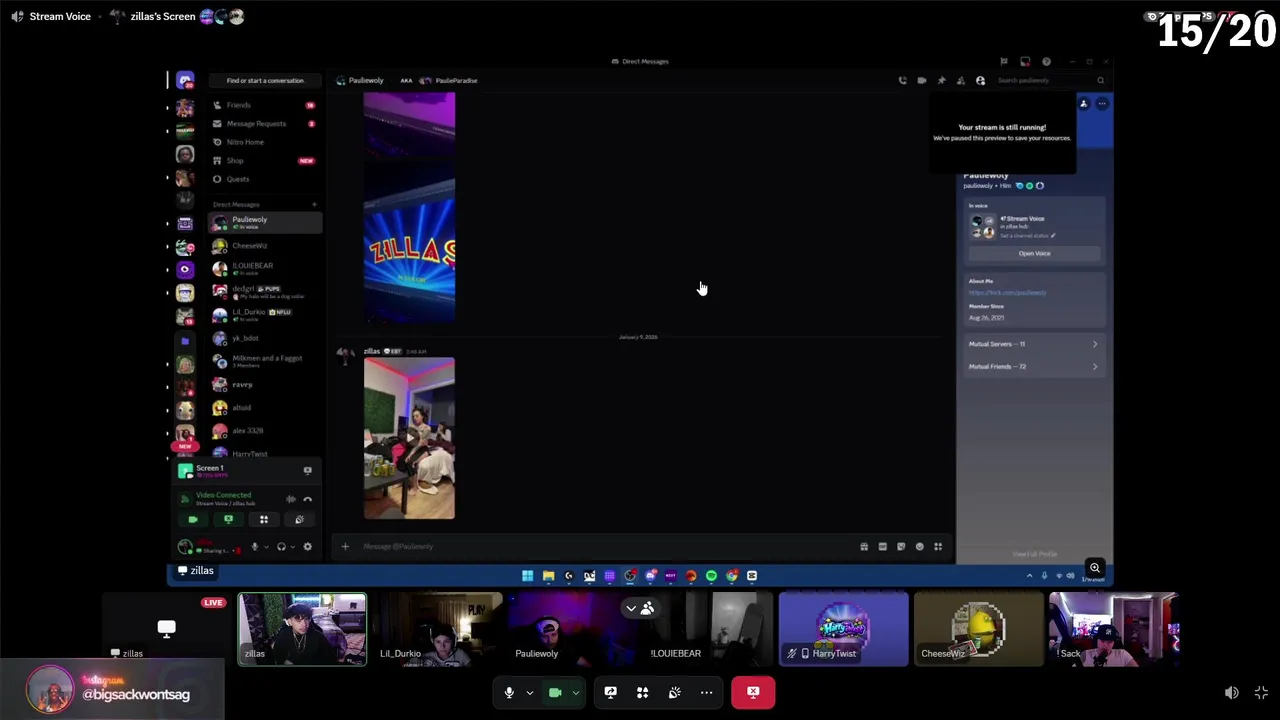Viewport: 1280px width, 720px height.
Task: Expand microphone input options in shared Discord
Action: click(265, 547)
